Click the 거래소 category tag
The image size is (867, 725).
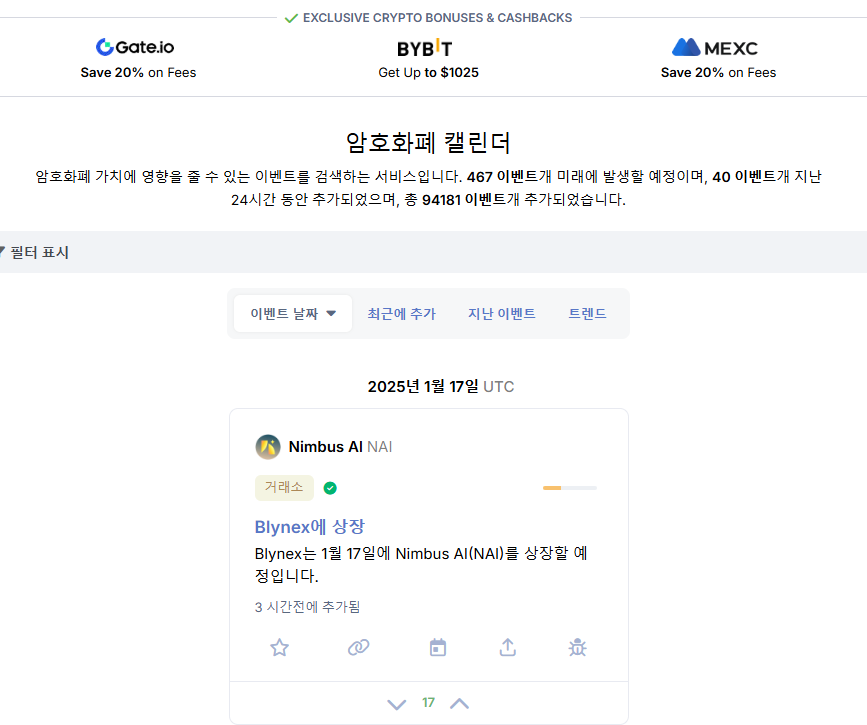284,488
